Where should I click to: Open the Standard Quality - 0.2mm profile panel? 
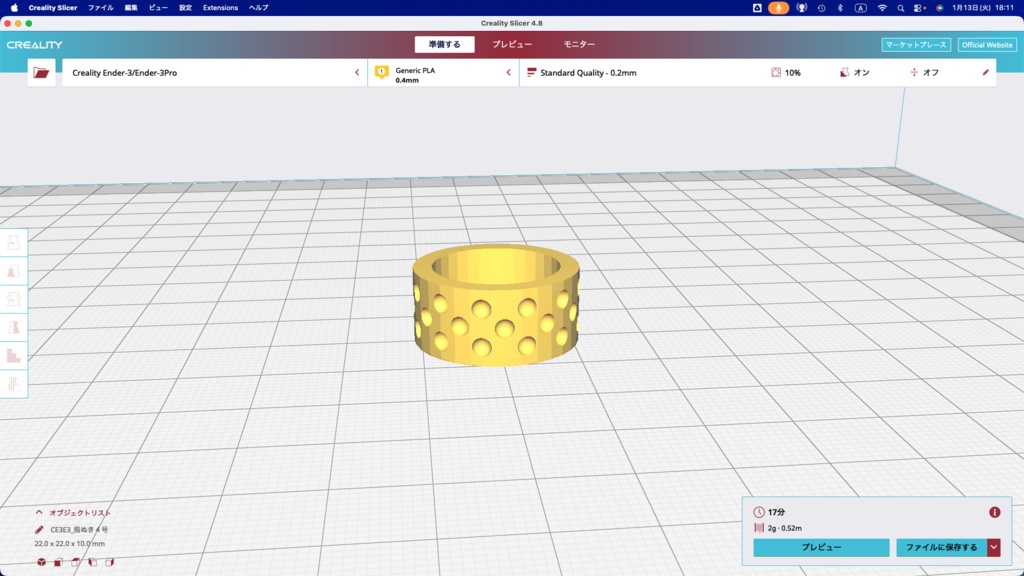point(758,72)
